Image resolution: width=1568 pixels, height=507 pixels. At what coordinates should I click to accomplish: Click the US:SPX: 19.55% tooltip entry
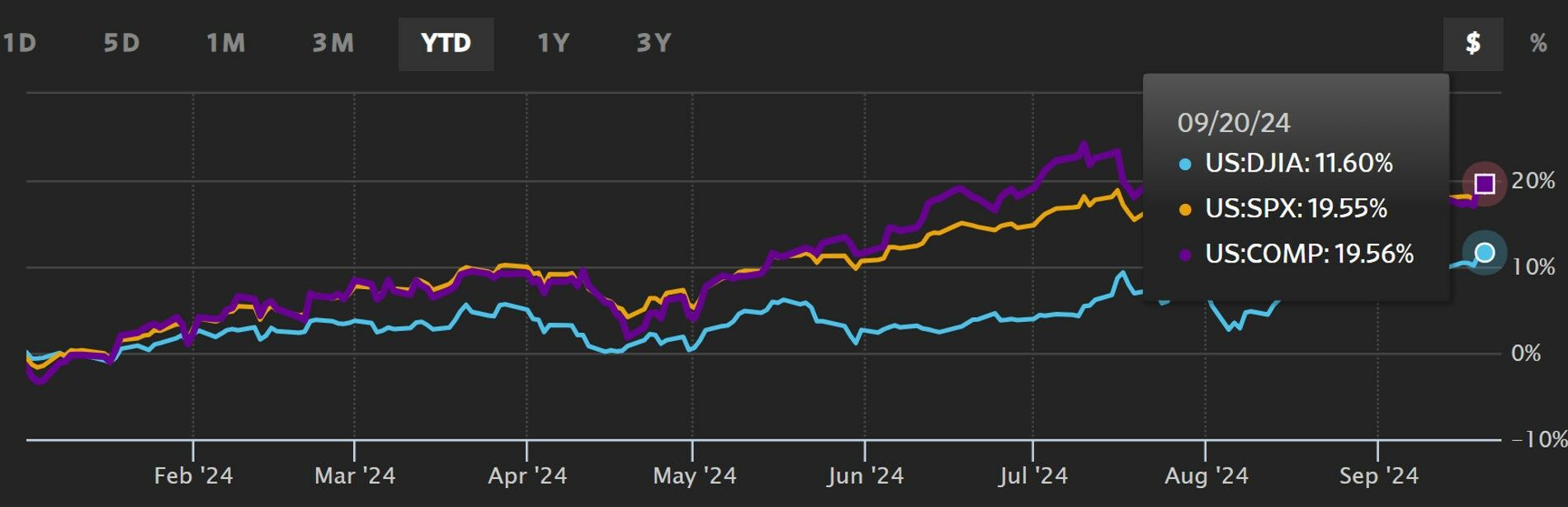pos(1296,209)
